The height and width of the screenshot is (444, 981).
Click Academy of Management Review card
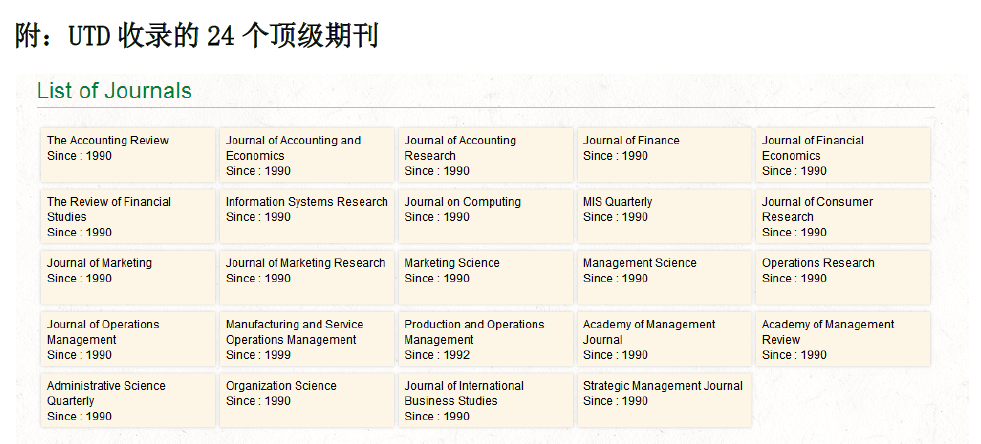(843, 339)
